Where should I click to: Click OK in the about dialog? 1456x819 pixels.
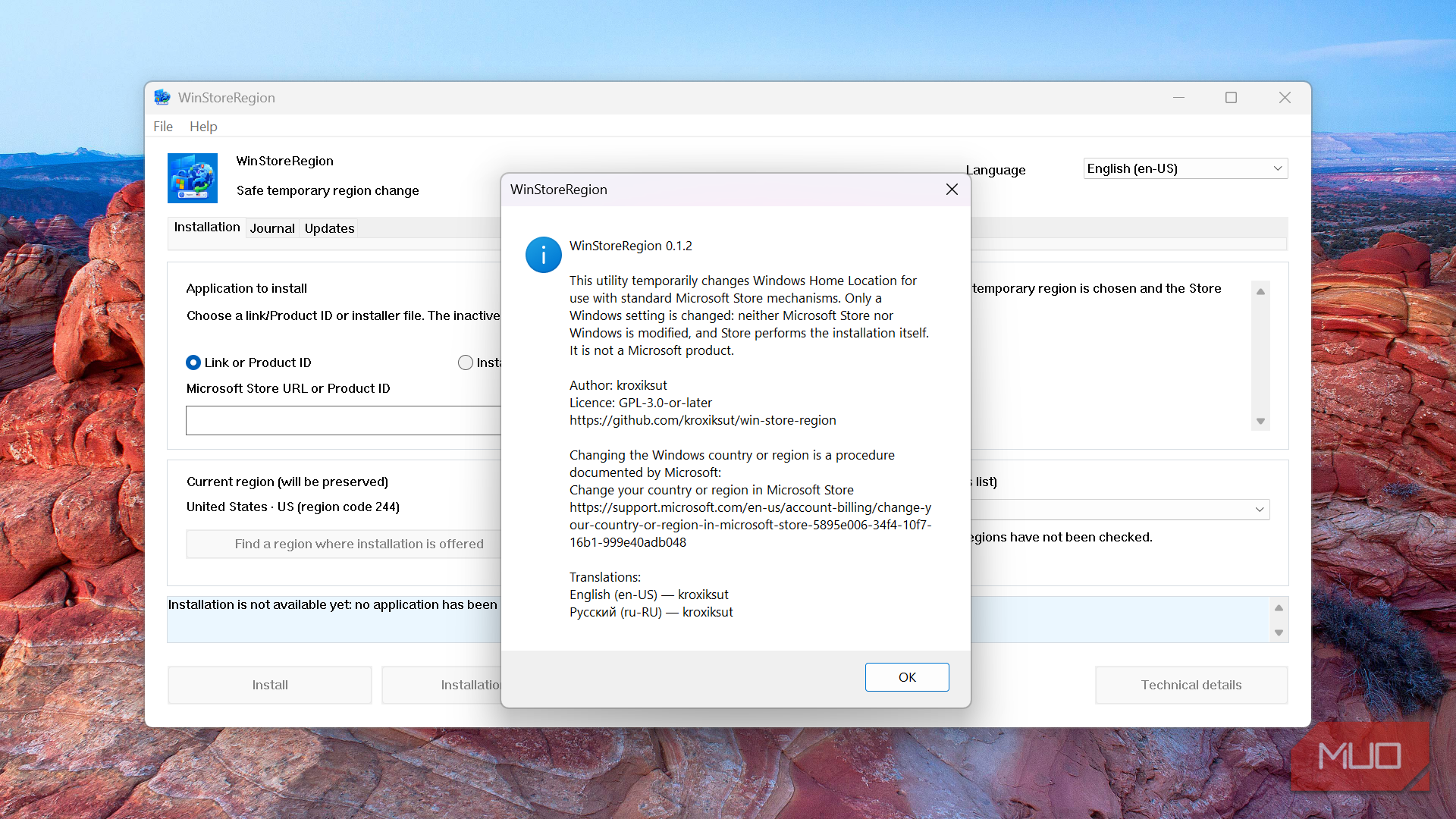coord(907,677)
